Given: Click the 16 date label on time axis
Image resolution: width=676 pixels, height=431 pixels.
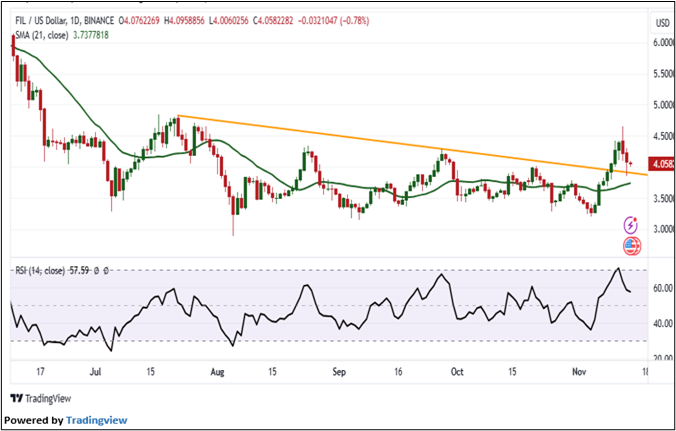Looking at the screenshot, I should [x=398, y=372].
